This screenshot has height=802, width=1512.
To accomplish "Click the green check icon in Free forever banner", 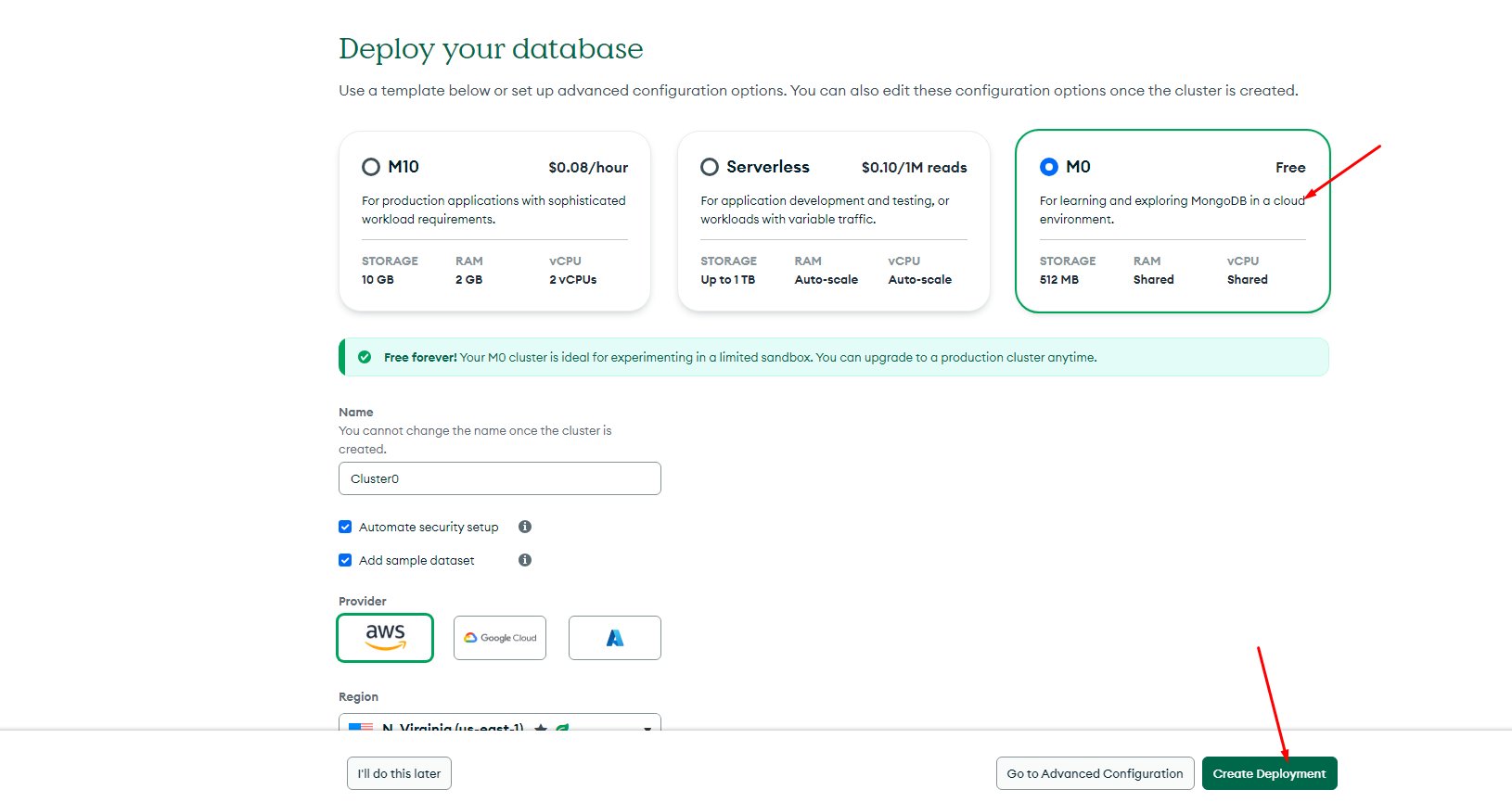I will coord(365,357).
